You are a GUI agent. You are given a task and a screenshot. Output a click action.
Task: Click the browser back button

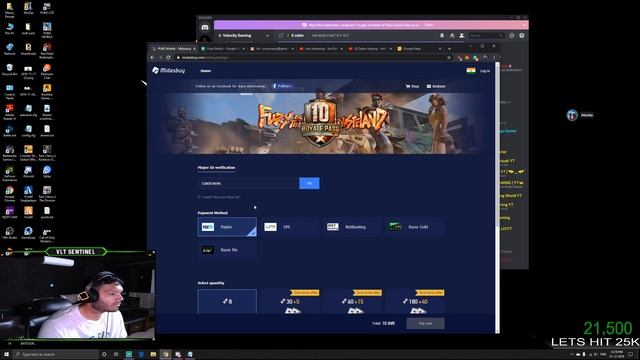[x=152, y=58]
